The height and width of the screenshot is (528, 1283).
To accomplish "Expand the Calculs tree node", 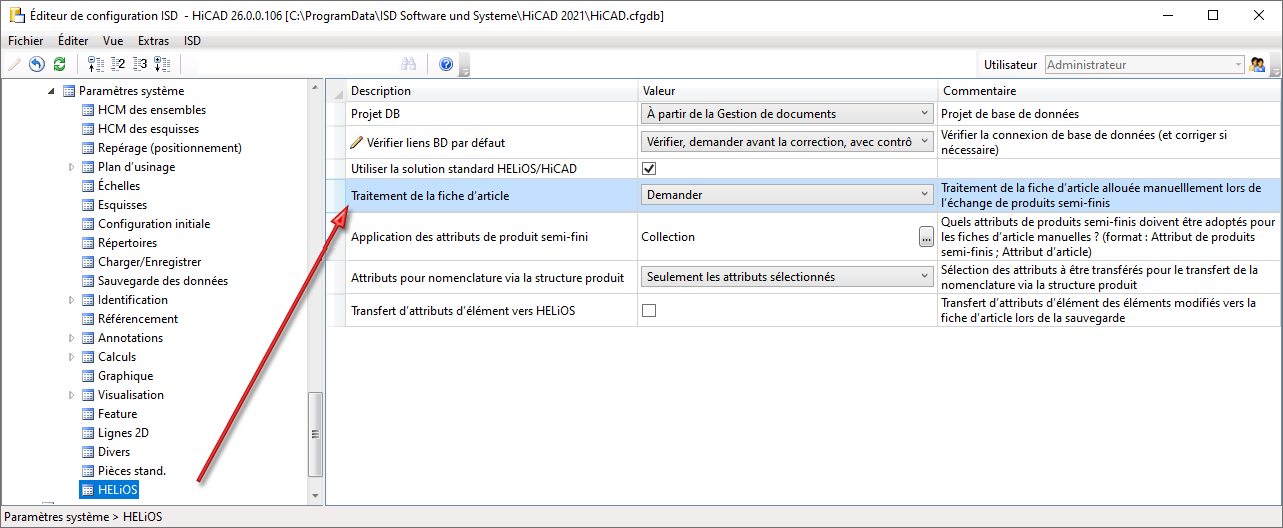I will [71, 357].
